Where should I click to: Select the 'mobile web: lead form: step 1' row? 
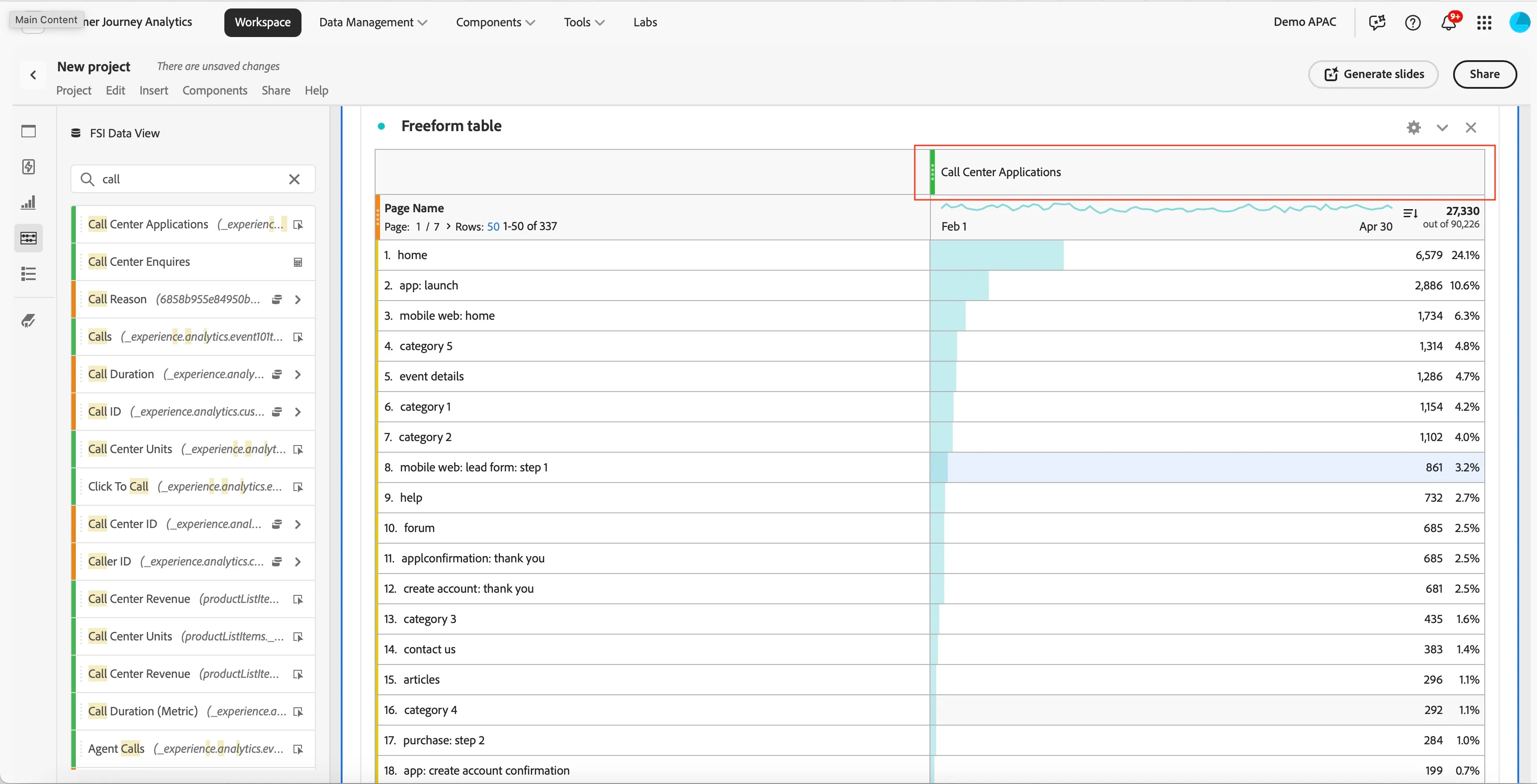(930, 467)
